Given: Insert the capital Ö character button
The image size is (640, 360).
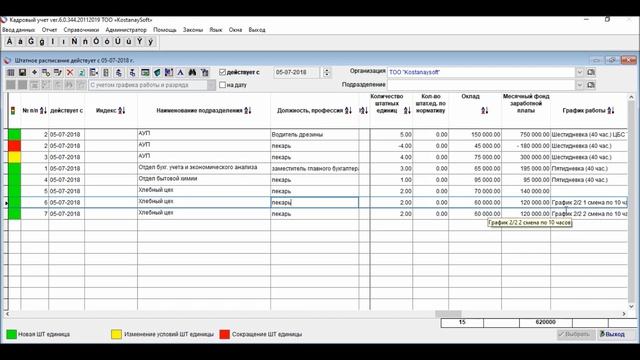Looking at the screenshot, I should [x=96, y=42].
